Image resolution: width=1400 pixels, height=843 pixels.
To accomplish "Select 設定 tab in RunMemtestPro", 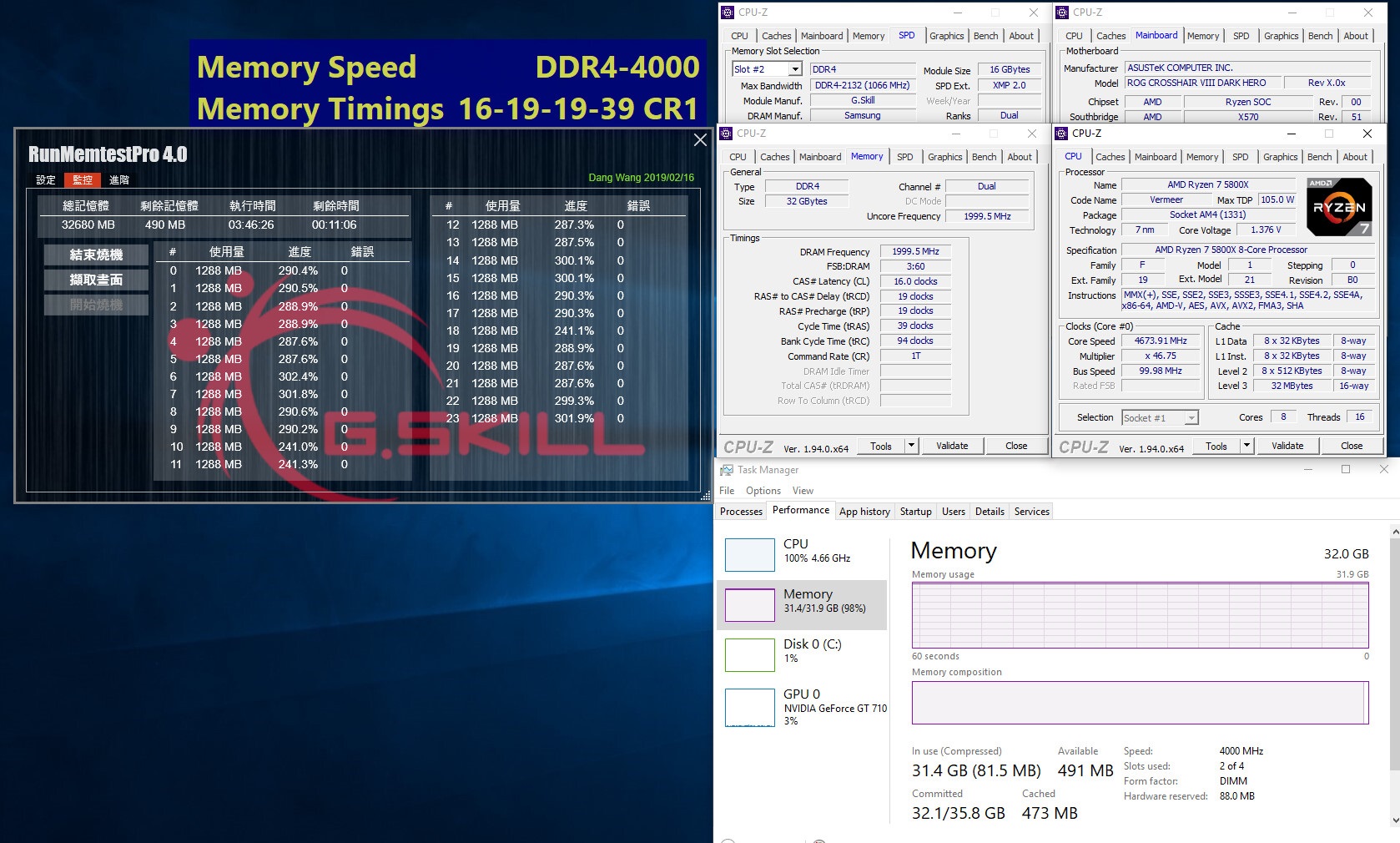I will [46, 179].
